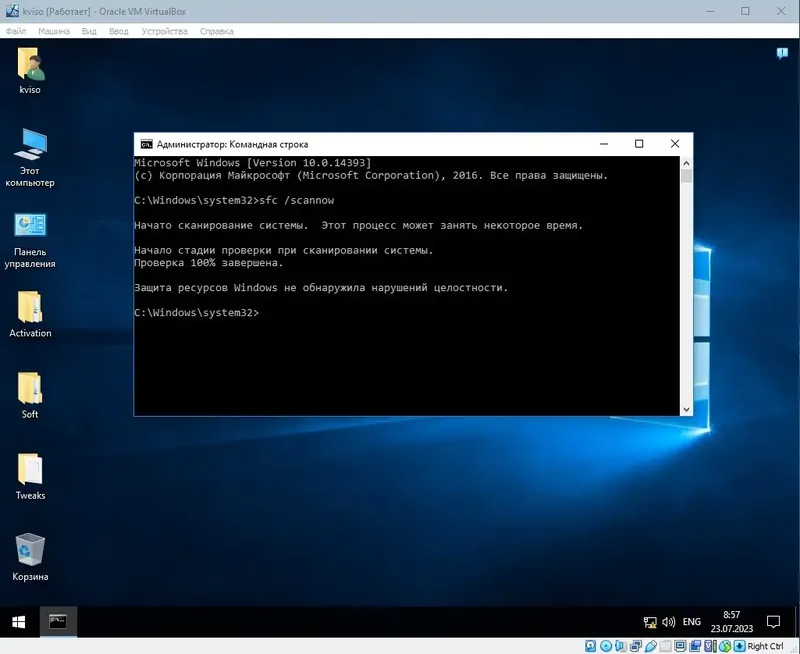Click the display status icon in VirtualBox
The width and height of the screenshot is (800, 654).
click(680, 646)
